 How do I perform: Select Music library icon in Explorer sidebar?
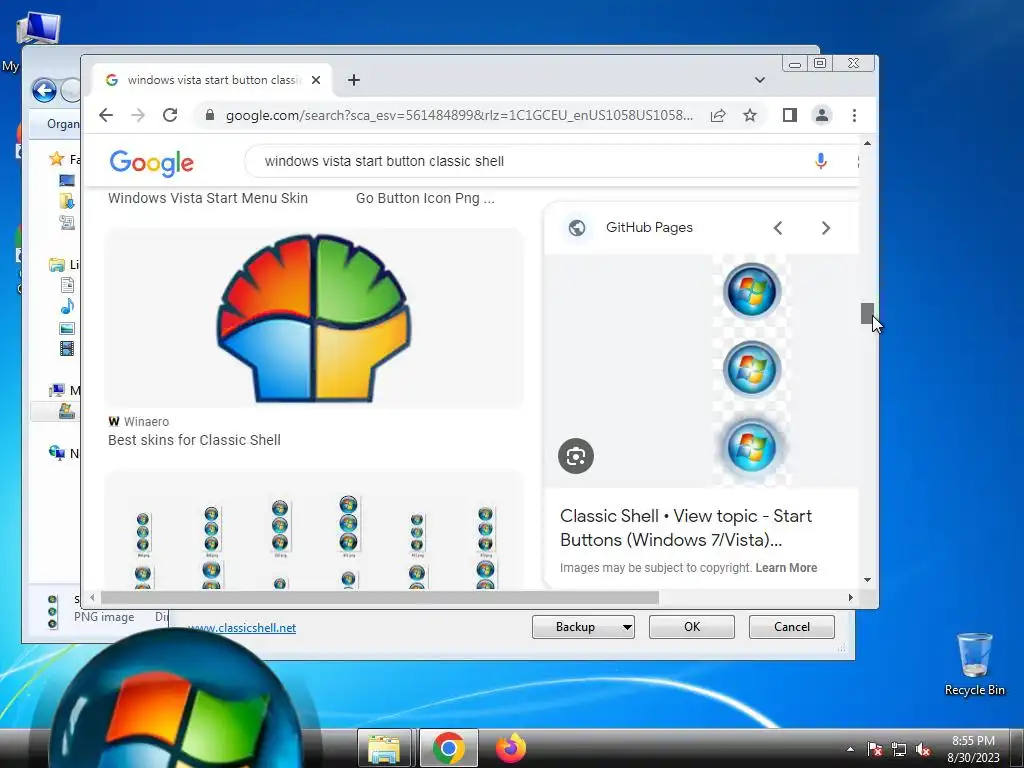(67, 306)
